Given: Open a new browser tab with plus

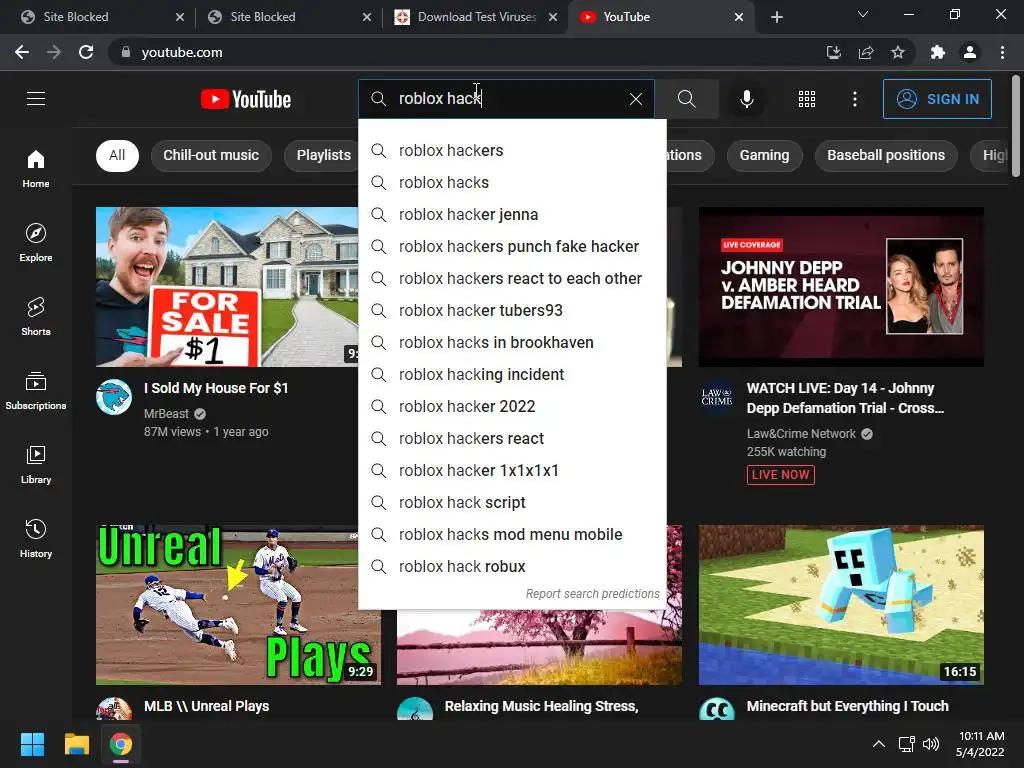Looking at the screenshot, I should tap(776, 17).
